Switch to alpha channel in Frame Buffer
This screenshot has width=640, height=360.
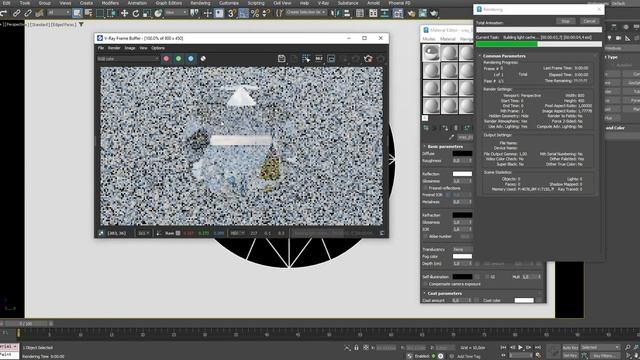[203, 59]
